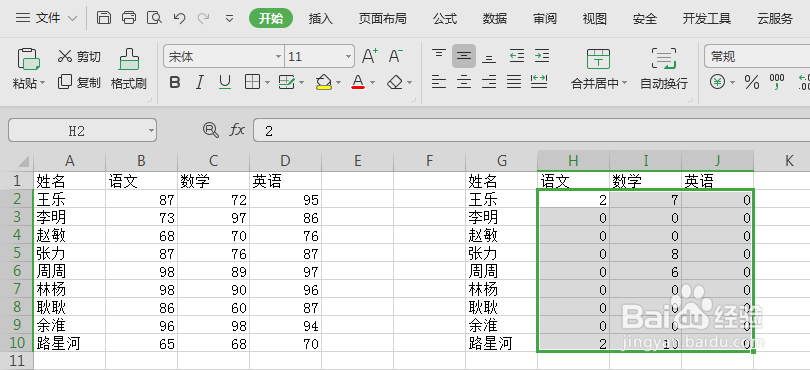Apply thousands separator format

point(777,82)
